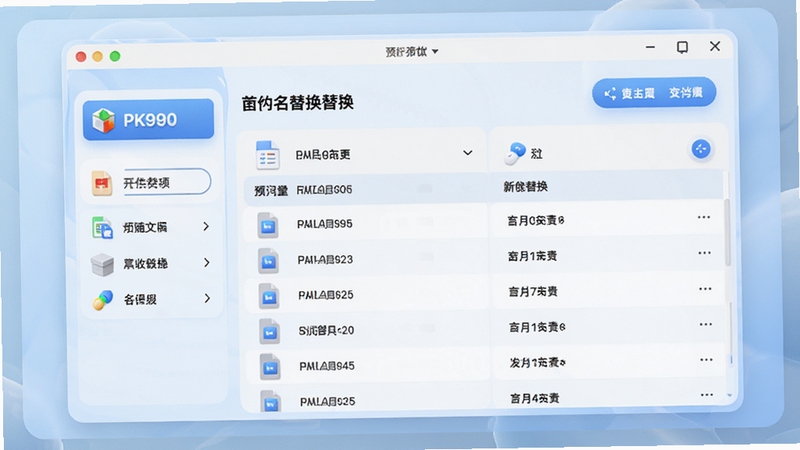Click the colorful balls icon in the sidebar
The width and height of the screenshot is (800, 450).
pos(103,299)
